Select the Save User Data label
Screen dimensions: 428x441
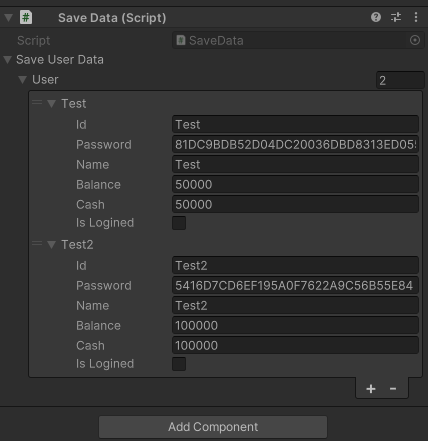pyautogui.click(x=60, y=60)
